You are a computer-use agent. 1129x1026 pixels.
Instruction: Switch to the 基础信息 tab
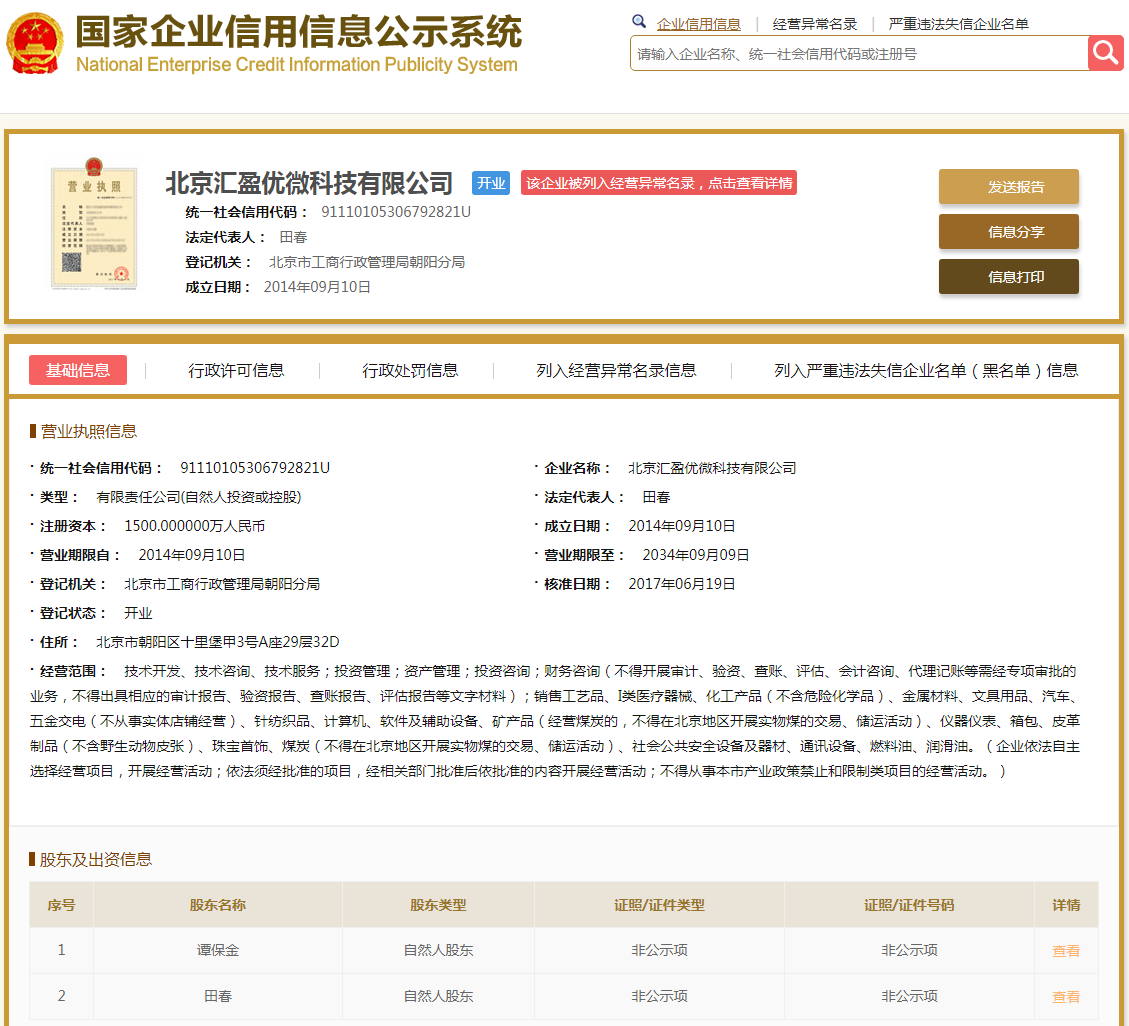(x=78, y=370)
